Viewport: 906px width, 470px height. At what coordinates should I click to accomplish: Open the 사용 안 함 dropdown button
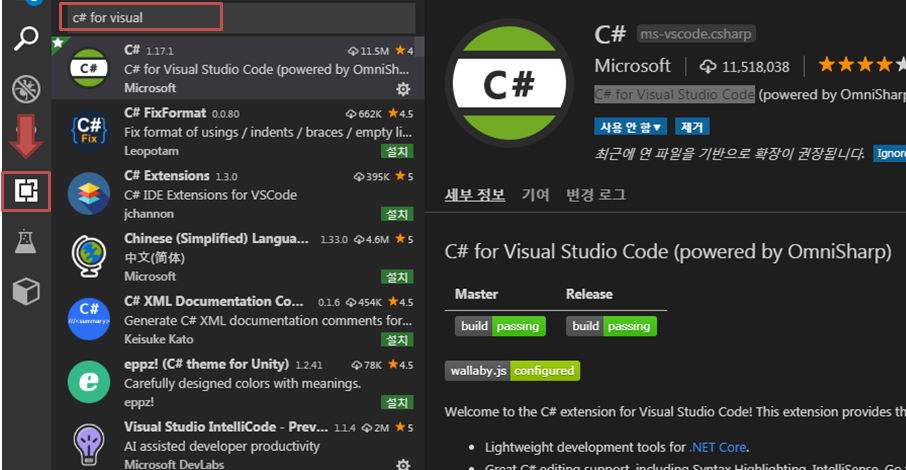[x=630, y=127]
